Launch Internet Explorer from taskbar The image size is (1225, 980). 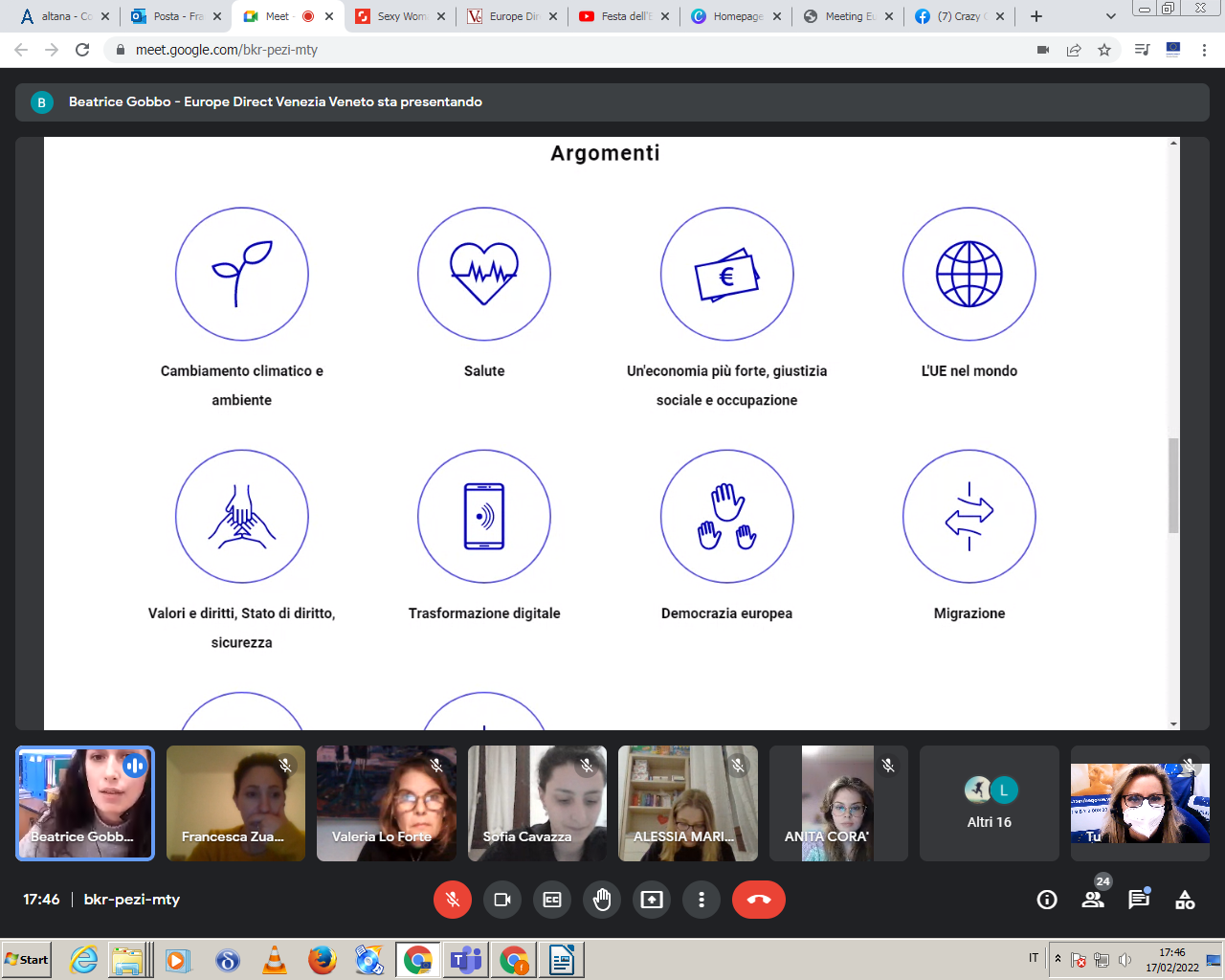[x=84, y=960]
